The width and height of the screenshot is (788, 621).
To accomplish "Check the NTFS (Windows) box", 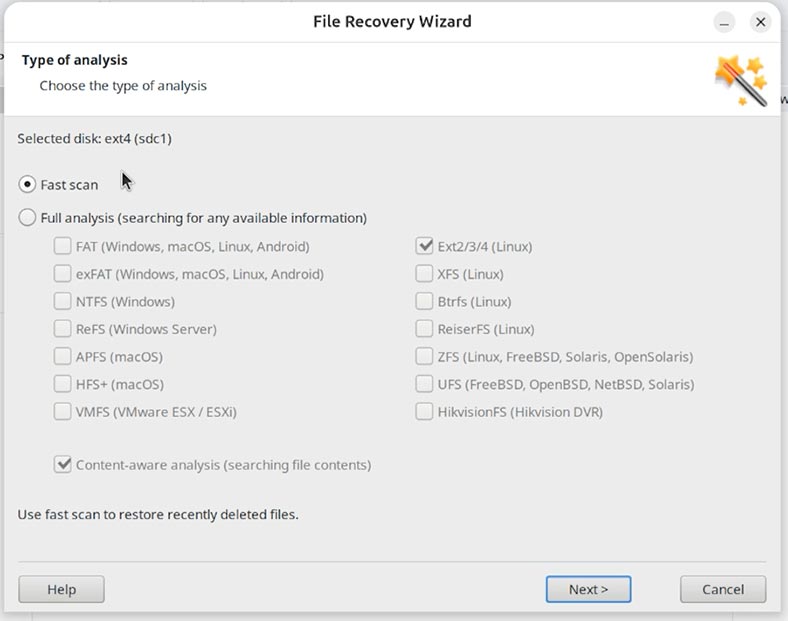I will pos(62,301).
